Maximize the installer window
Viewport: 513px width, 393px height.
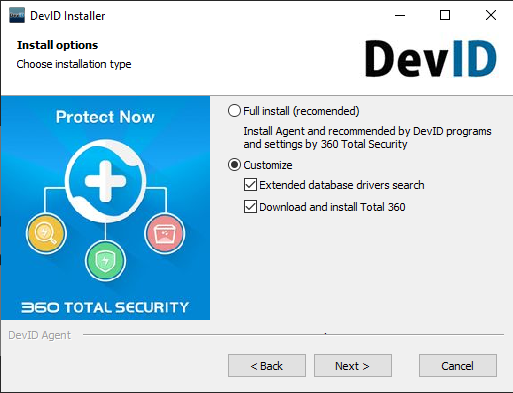445,15
